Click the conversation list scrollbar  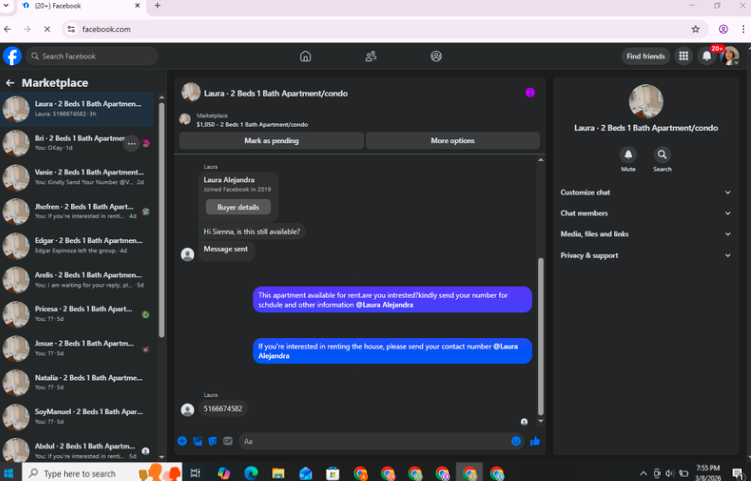pos(161,219)
